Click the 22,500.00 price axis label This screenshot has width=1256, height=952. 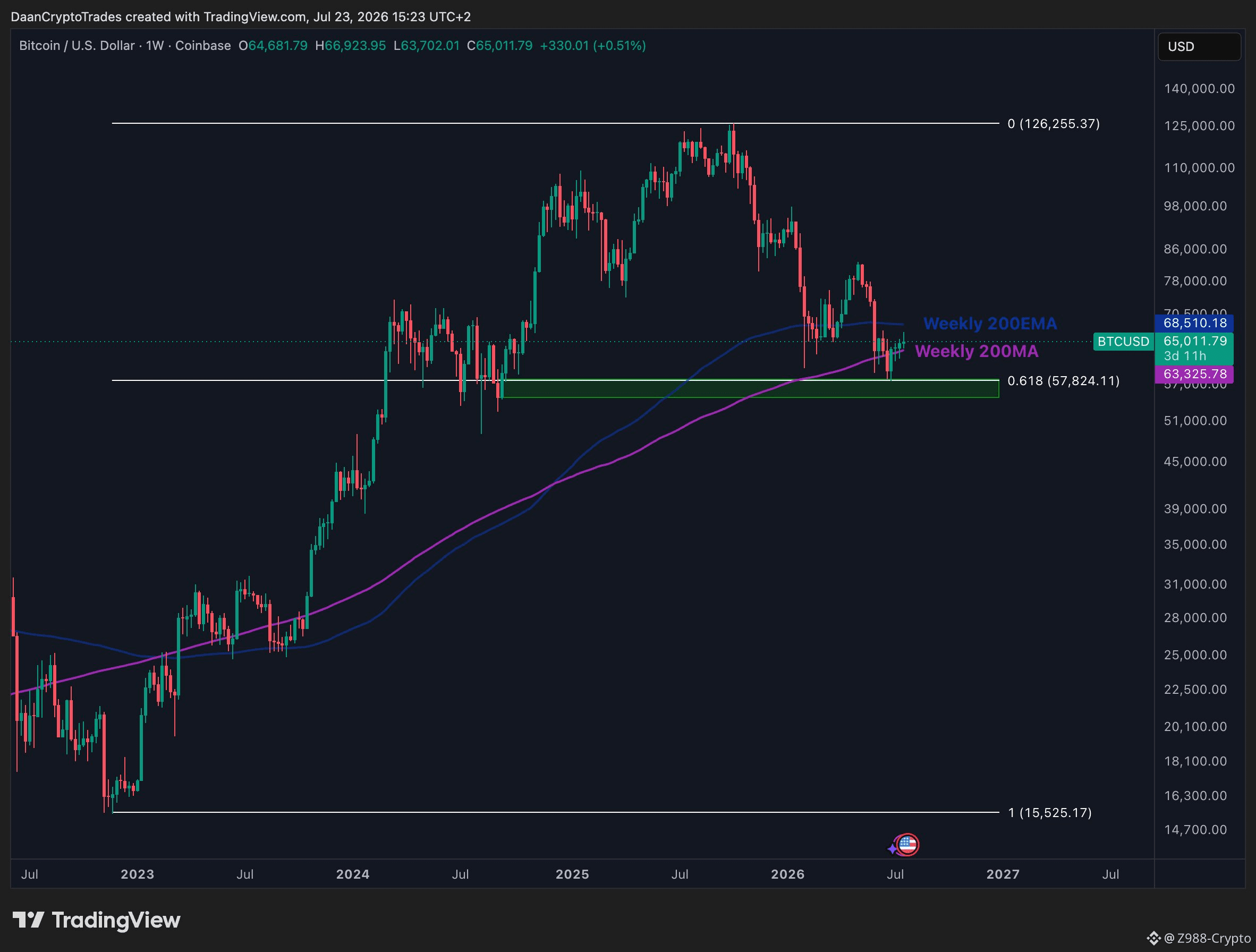coord(1195,689)
